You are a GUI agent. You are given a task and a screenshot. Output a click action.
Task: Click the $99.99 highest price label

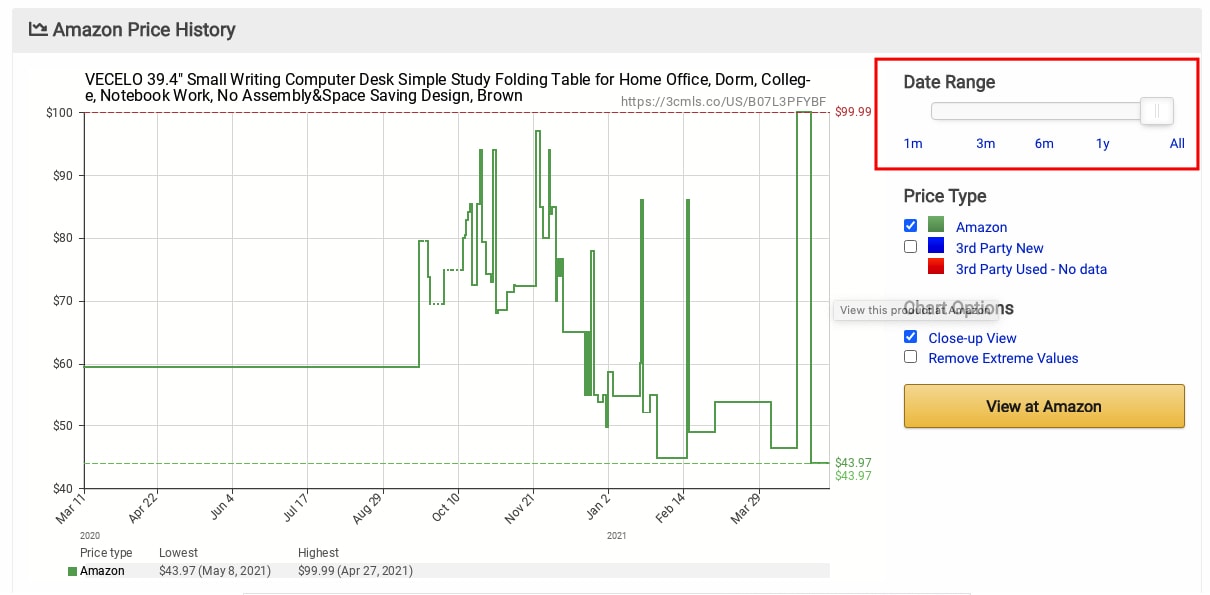(x=852, y=112)
